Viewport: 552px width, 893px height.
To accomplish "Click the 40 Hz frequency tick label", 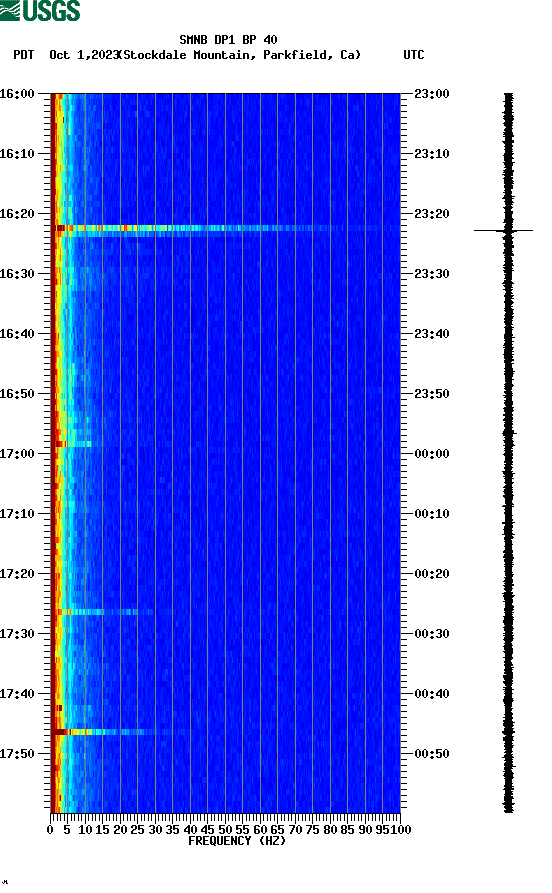I will click(190, 830).
